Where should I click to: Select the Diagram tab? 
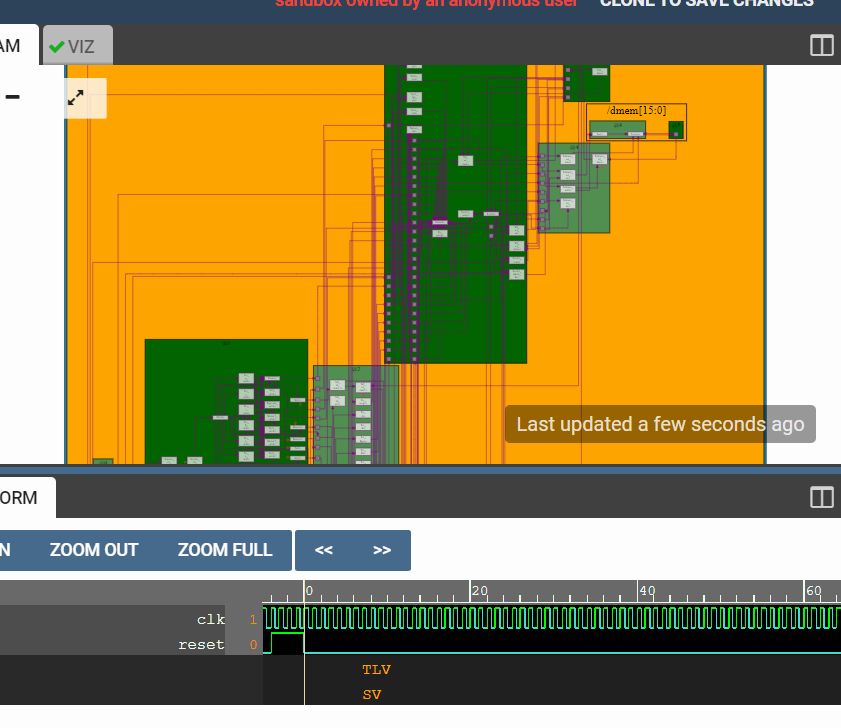click(x=18, y=46)
